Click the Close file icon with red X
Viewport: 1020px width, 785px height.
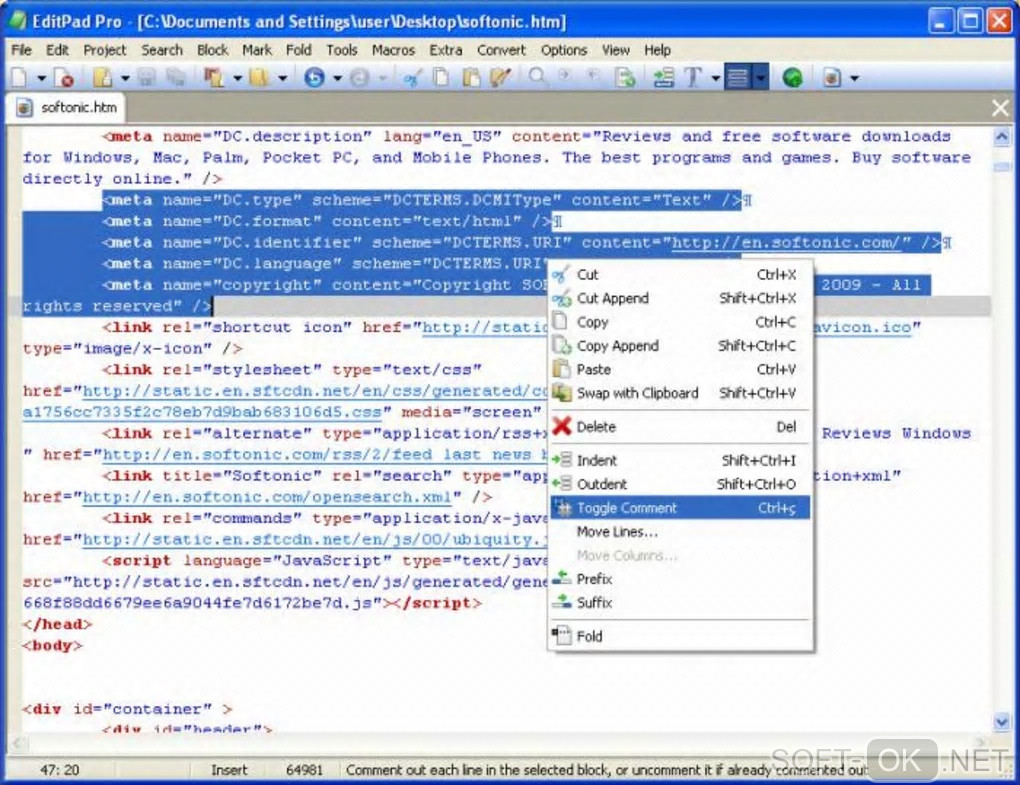pyautogui.click(x=64, y=78)
